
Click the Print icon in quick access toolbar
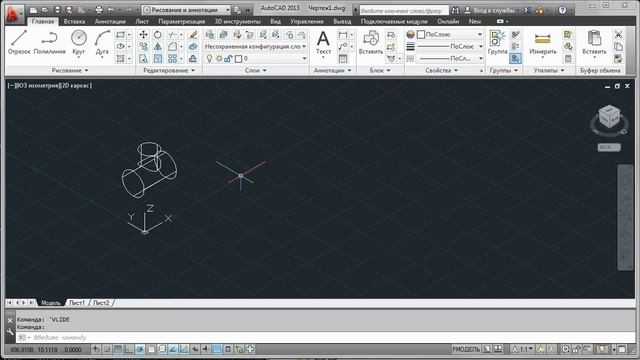point(99,10)
